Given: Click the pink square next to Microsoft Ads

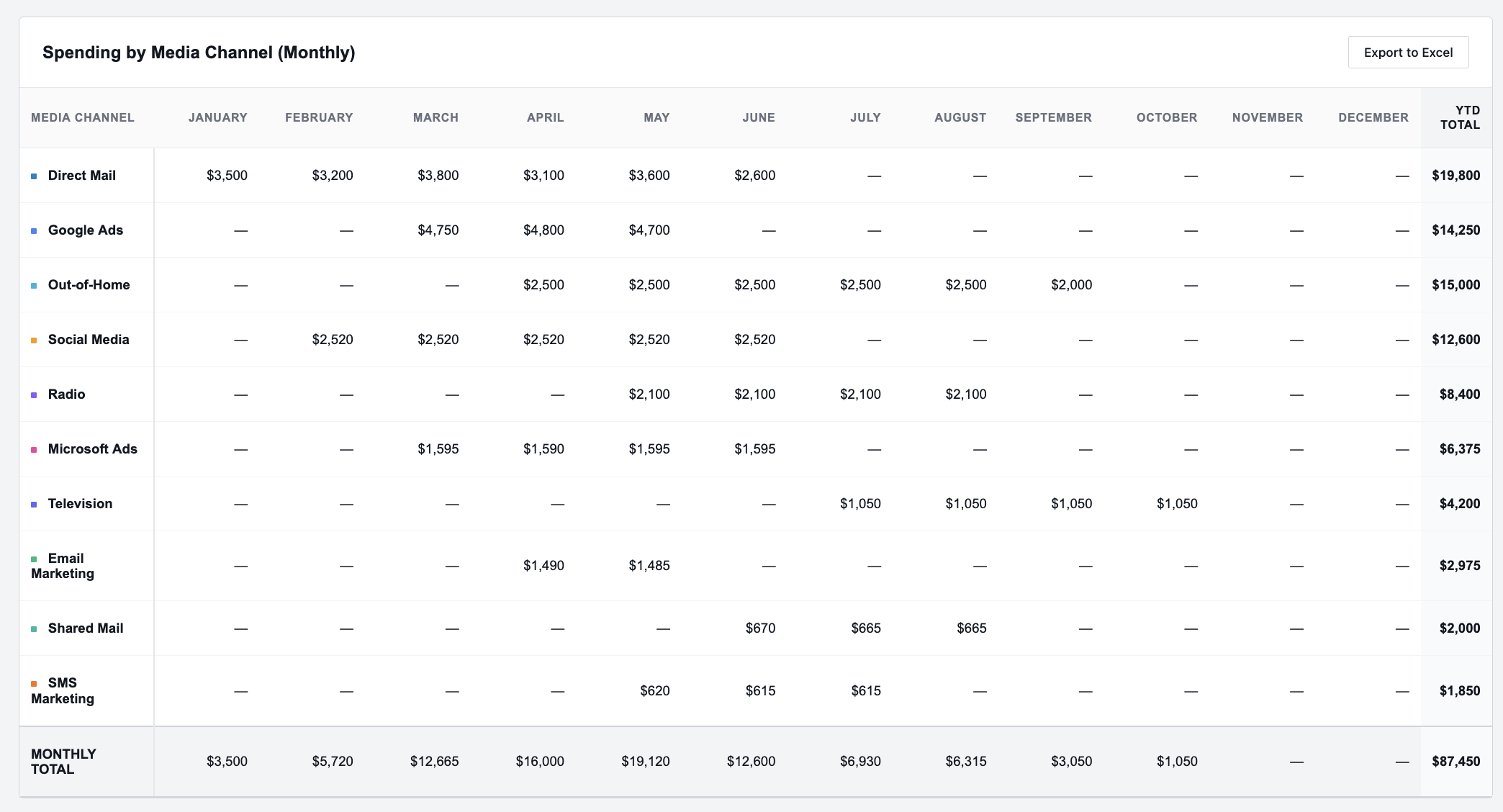Looking at the screenshot, I should [x=34, y=448].
